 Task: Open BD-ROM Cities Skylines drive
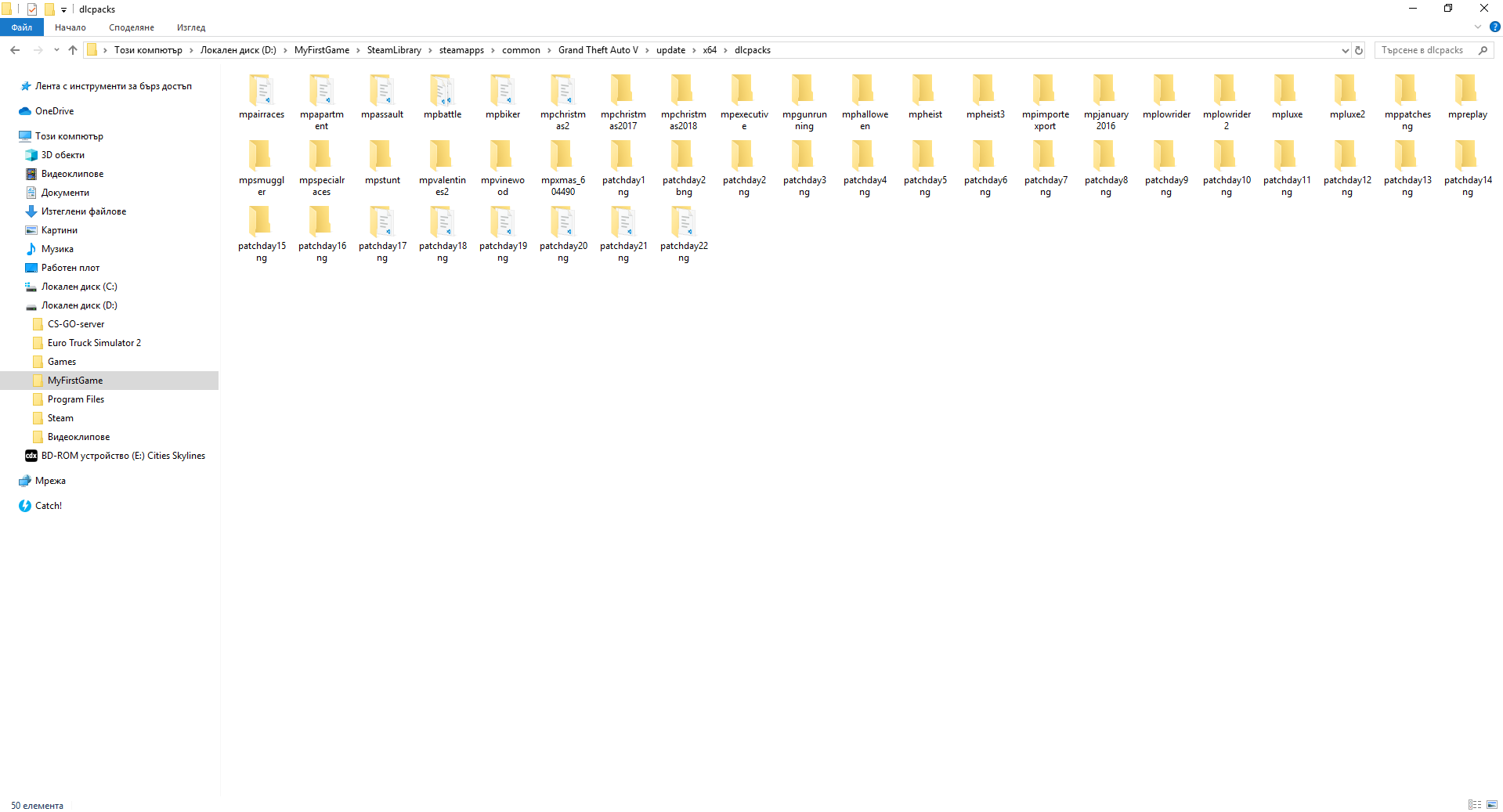pyautogui.click(x=123, y=456)
